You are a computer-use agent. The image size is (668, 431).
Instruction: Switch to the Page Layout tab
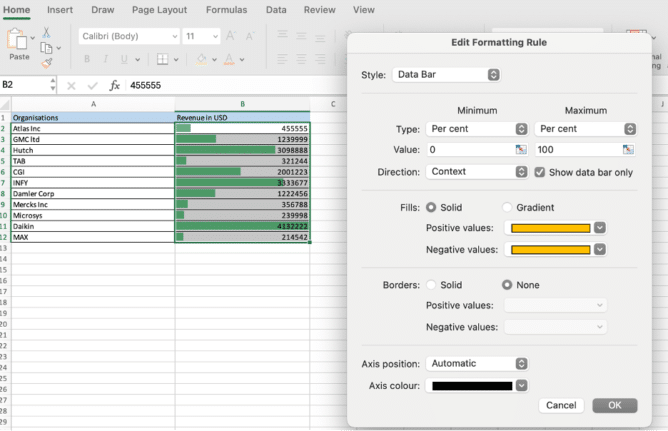158,10
